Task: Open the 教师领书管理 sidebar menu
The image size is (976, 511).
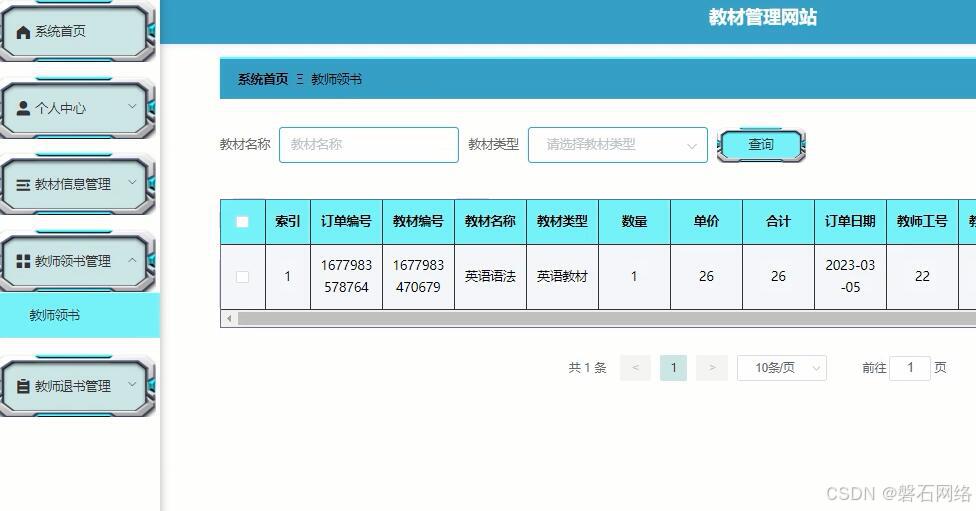Action: 76,261
